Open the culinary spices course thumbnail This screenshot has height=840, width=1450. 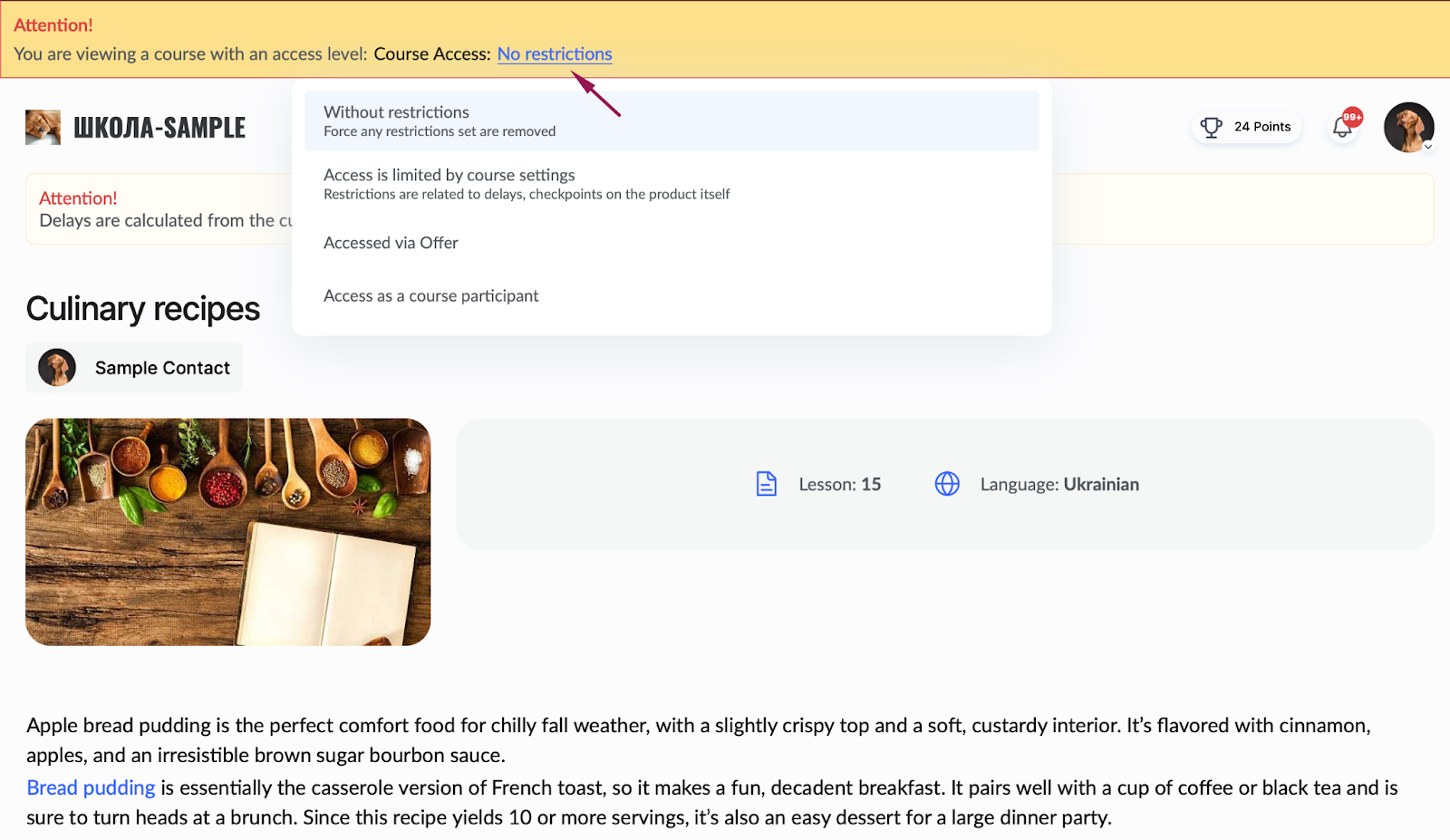click(x=227, y=532)
